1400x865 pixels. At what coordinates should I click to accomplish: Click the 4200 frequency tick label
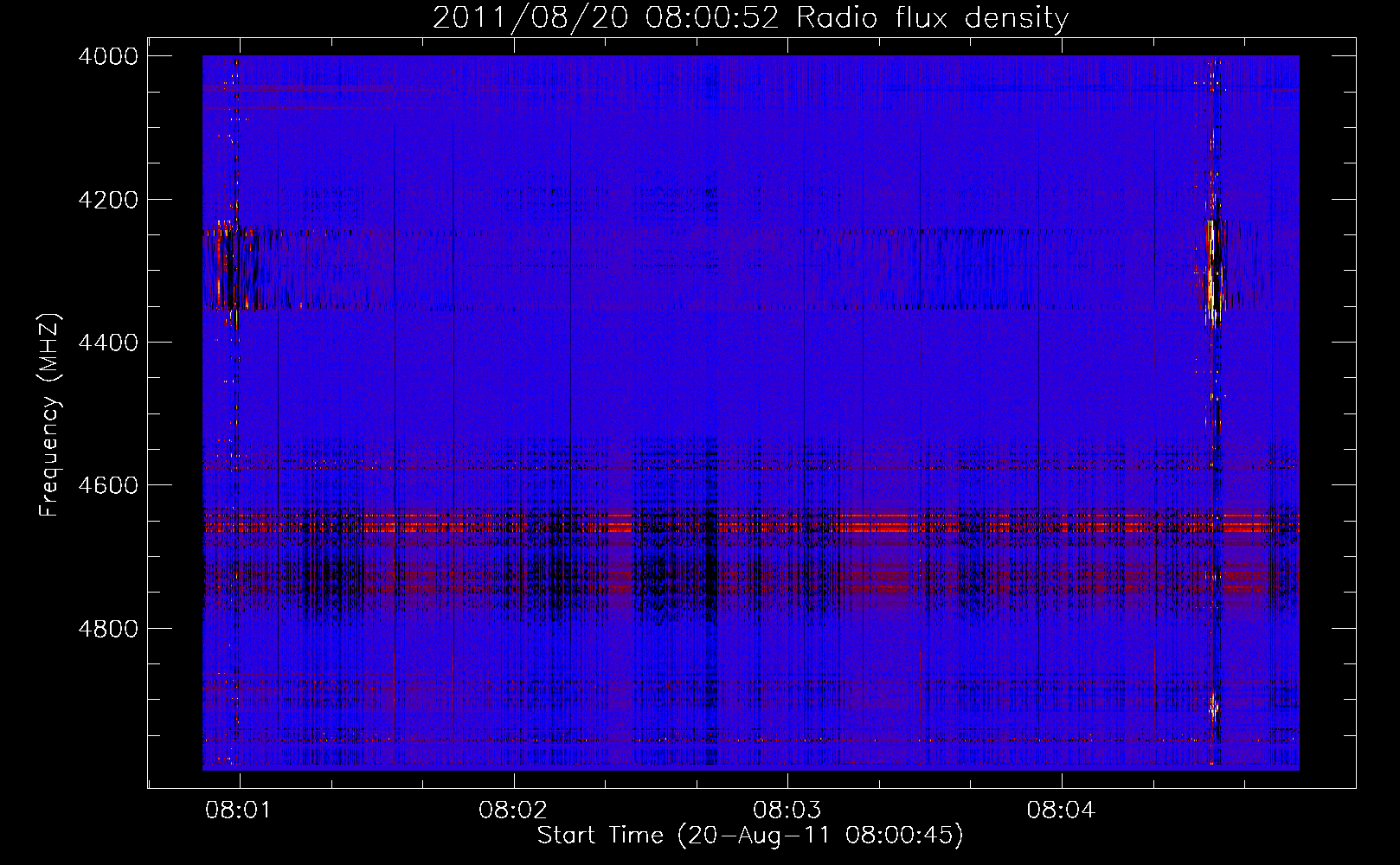coord(107,200)
